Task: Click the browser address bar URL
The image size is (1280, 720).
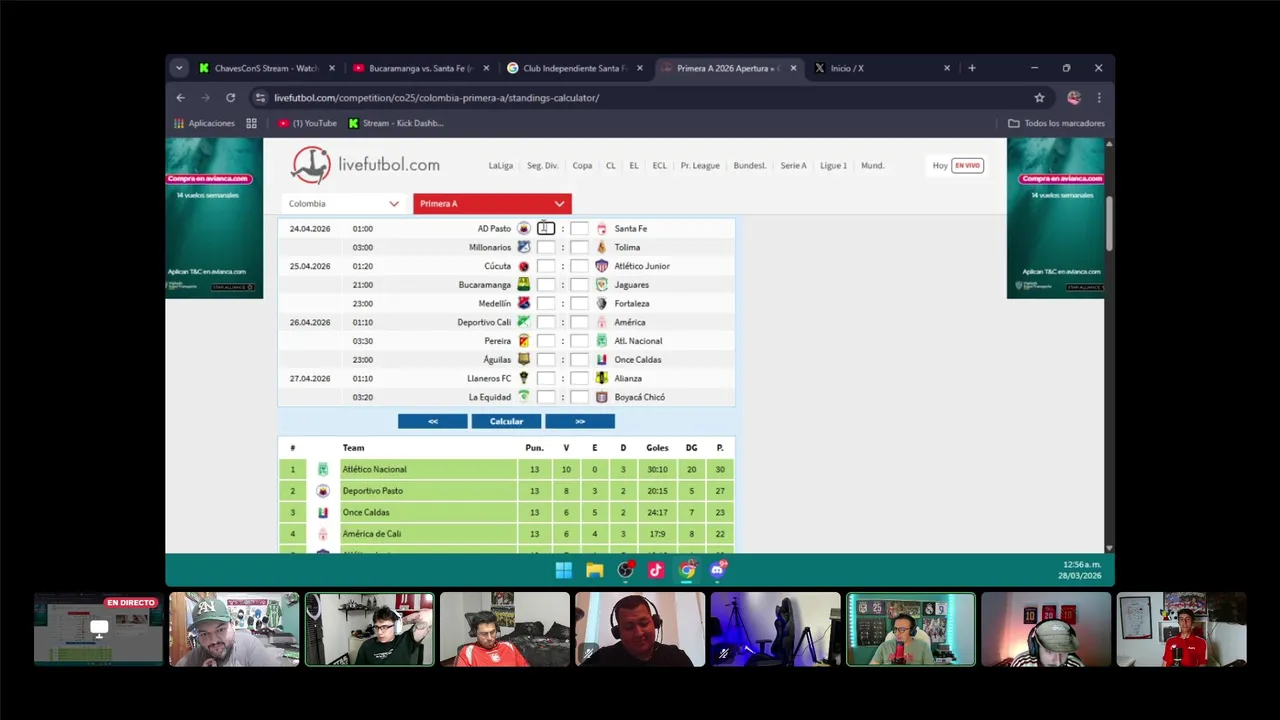Action: pyautogui.click(x=437, y=98)
